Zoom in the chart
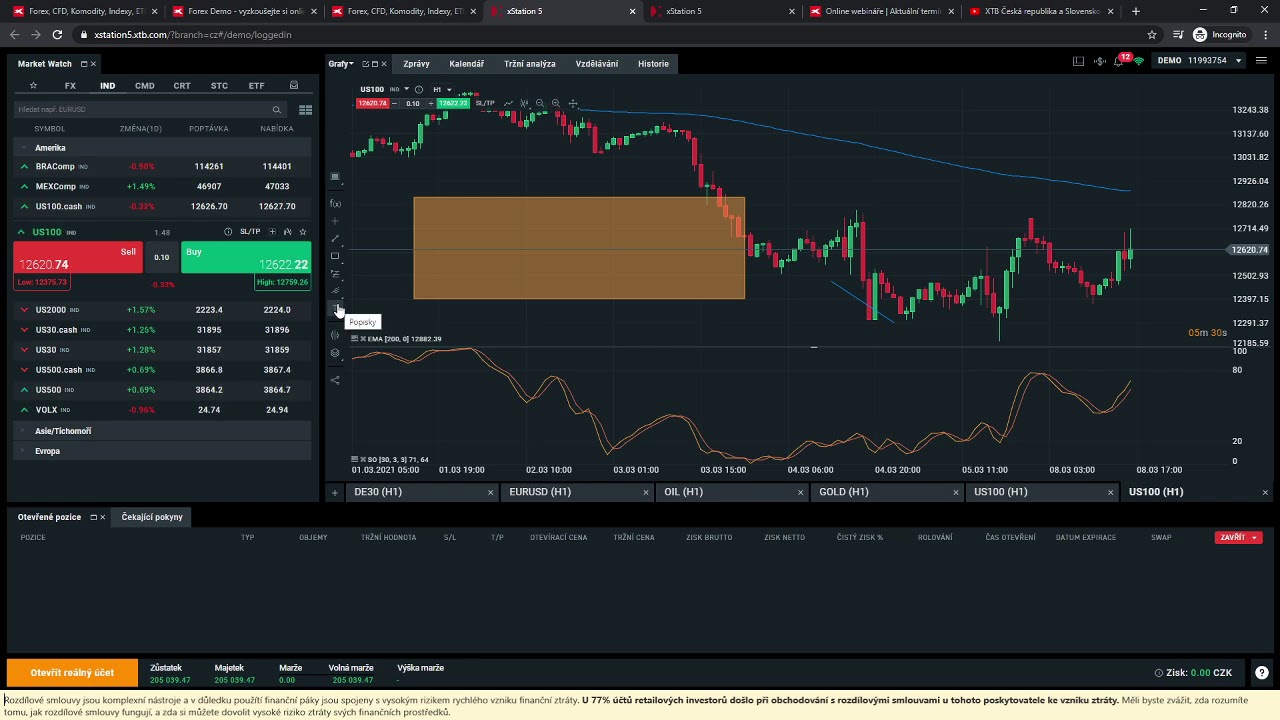The width and height of the screenshot is (1280, 720). coord(556,103)
